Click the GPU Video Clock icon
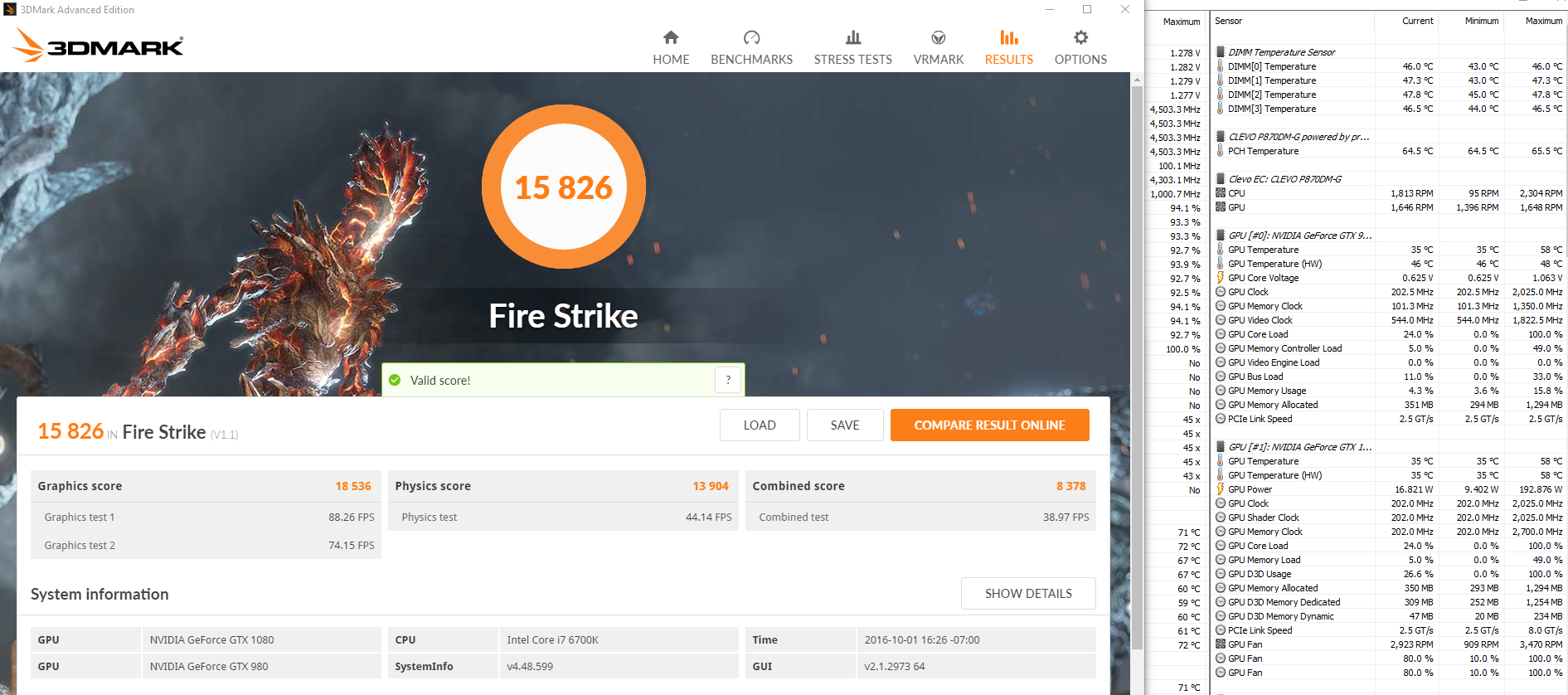The width and height of the screenshot is (1568, 695). [x=1221, y=319]
